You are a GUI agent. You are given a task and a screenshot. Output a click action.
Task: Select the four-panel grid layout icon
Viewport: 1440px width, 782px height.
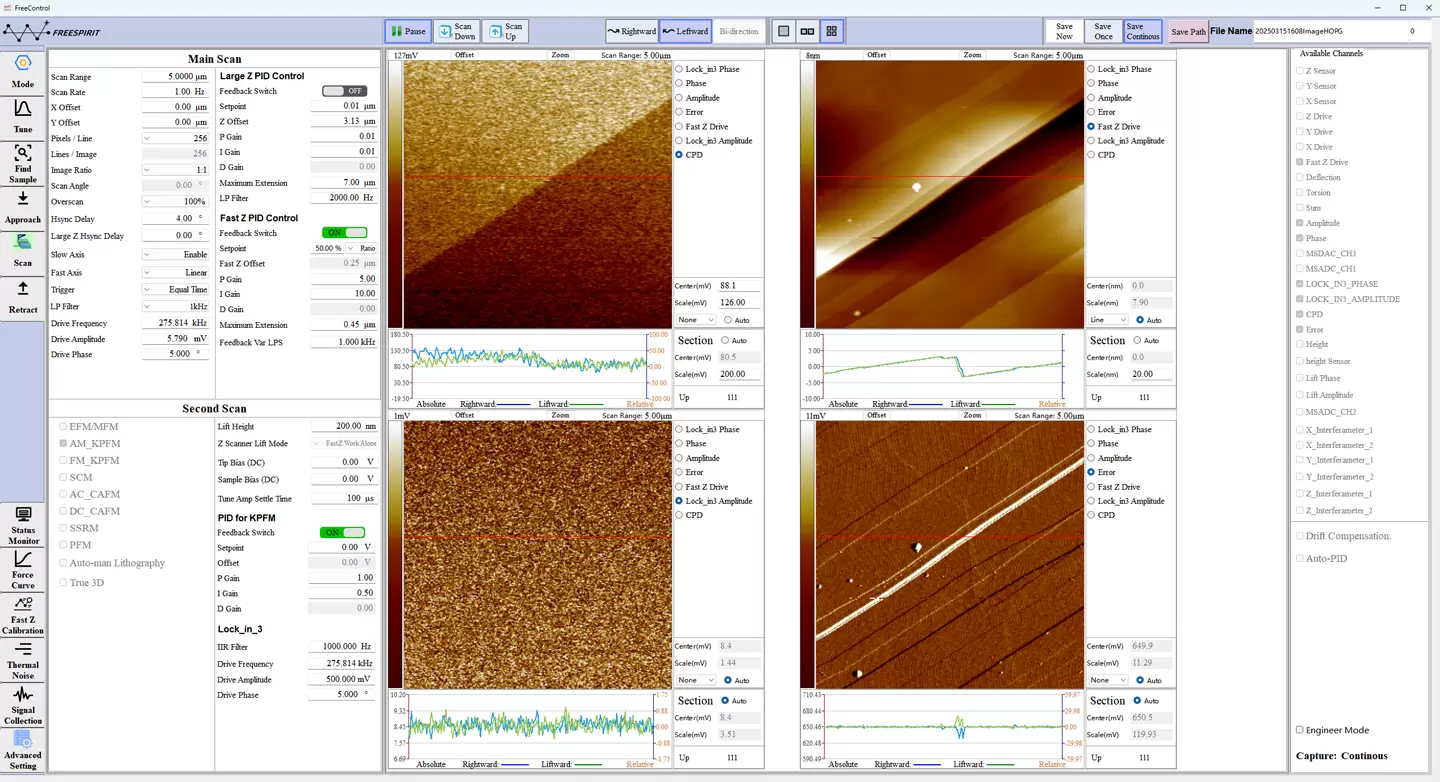pos(831,31)
